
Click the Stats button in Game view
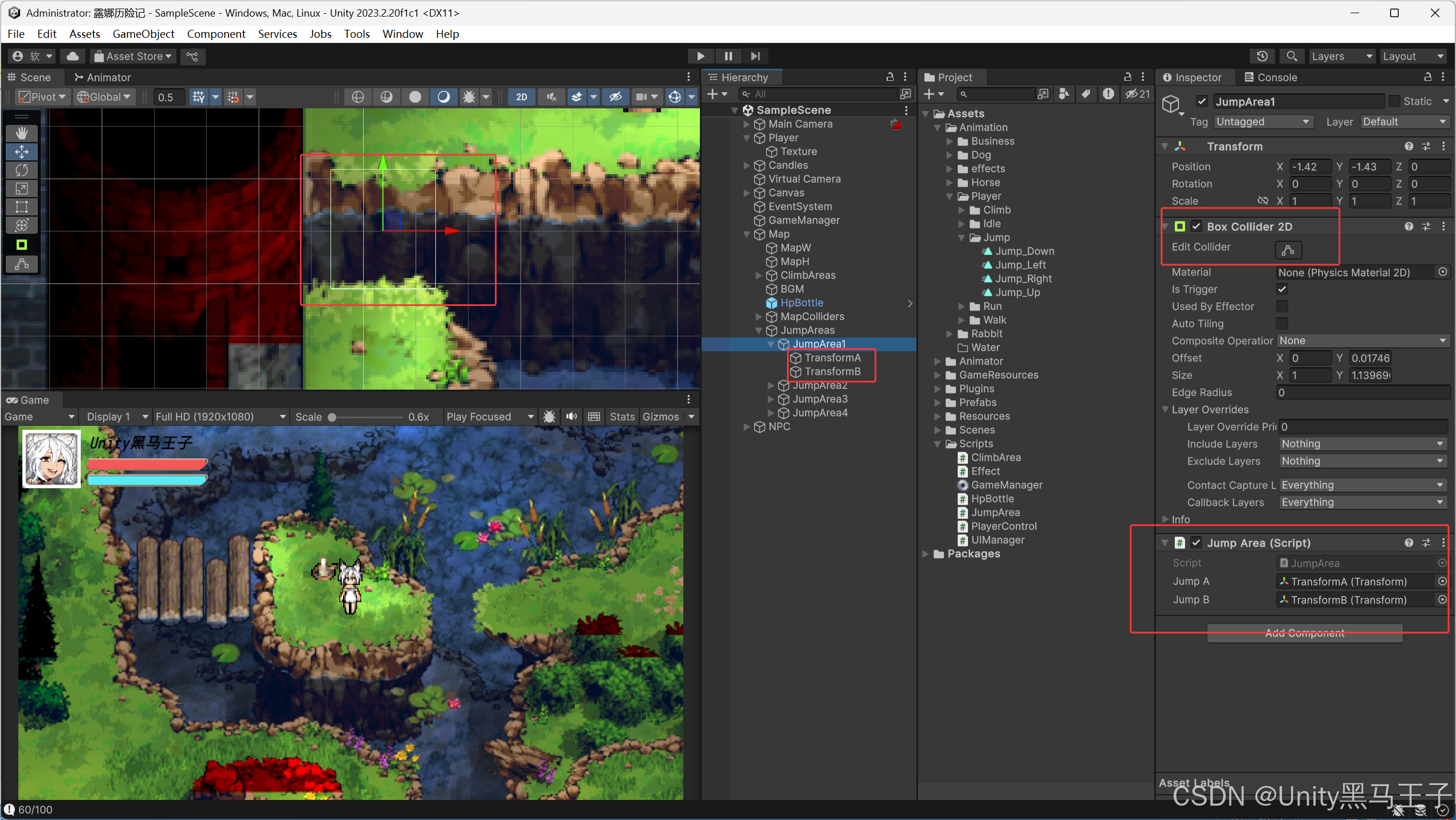click(621, 417)
